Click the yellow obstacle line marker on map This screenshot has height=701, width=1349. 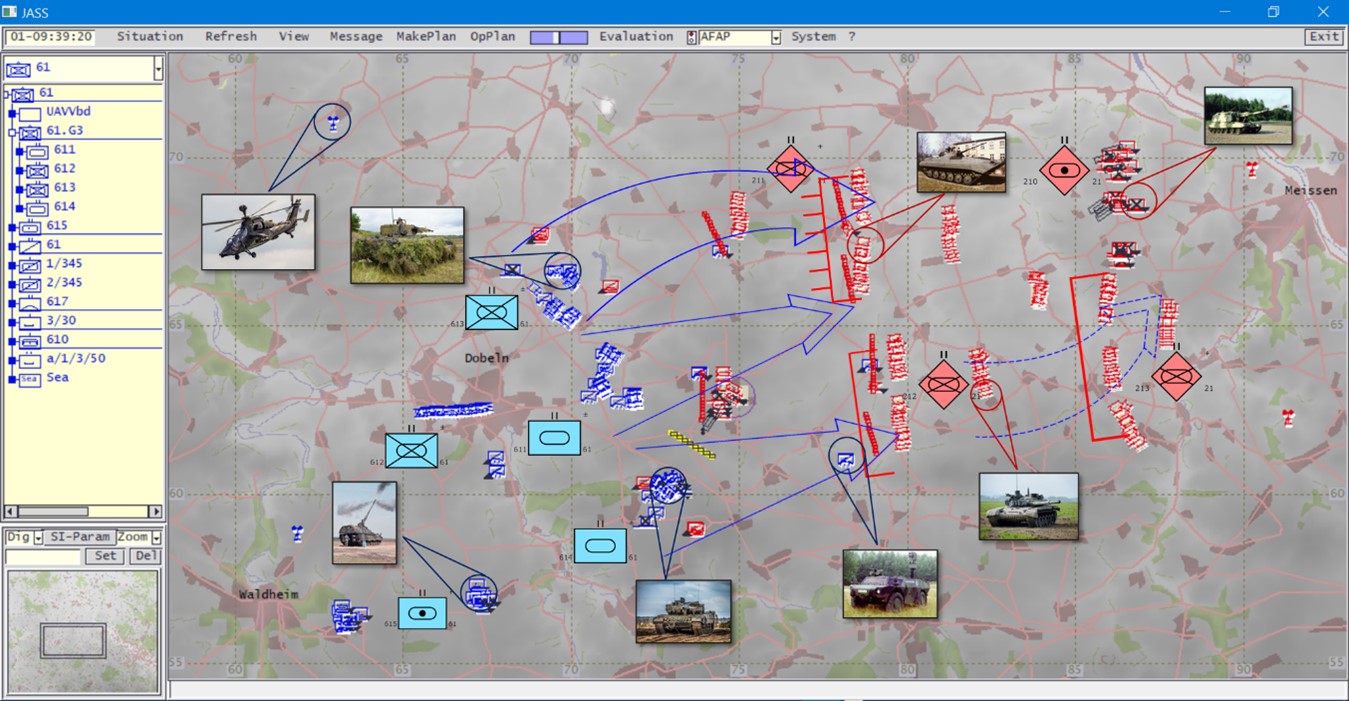point(692,444)
